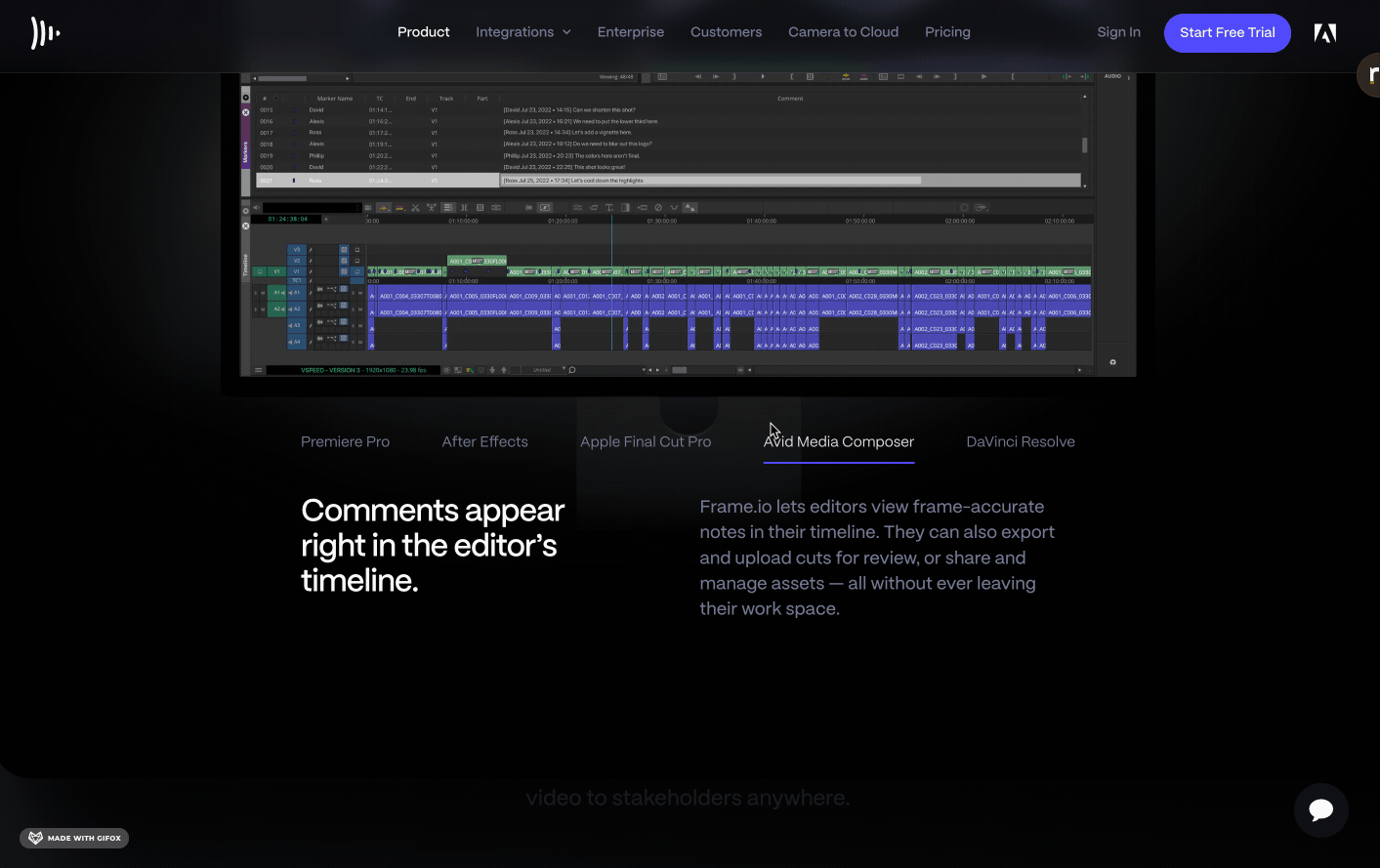
Task: Toggle the A3 audio track selector
Action: [x=297, y=325]
